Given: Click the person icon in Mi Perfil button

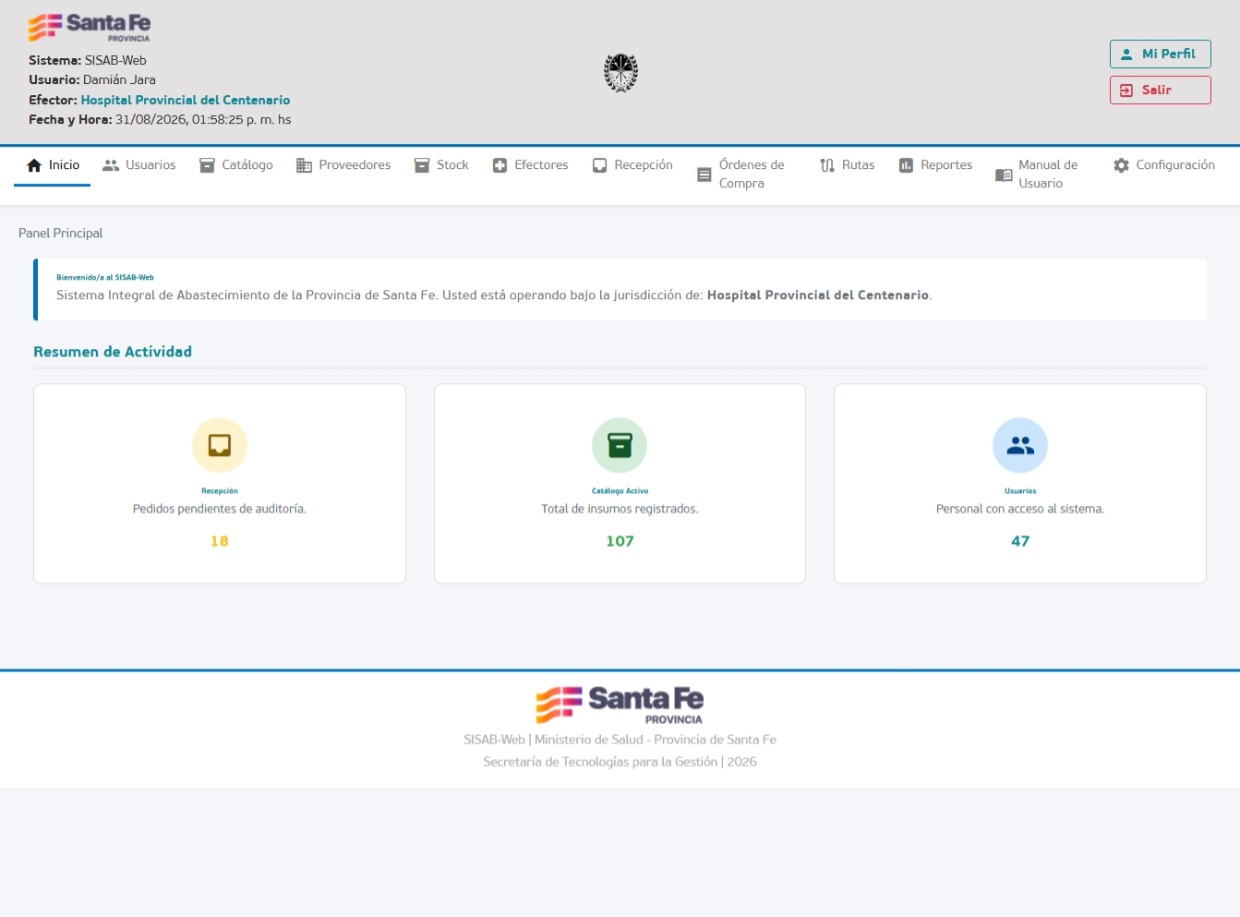Looking at the screenshot, I should click(1127, 54).
